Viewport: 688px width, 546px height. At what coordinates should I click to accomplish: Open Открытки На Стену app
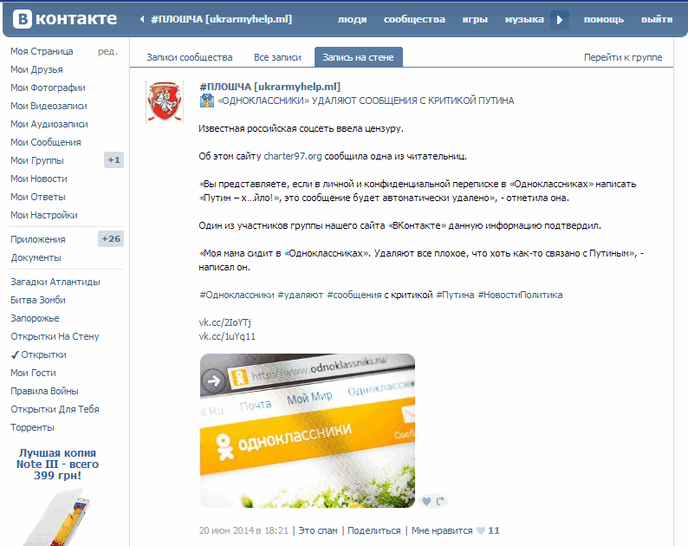(x=55, y=337)
